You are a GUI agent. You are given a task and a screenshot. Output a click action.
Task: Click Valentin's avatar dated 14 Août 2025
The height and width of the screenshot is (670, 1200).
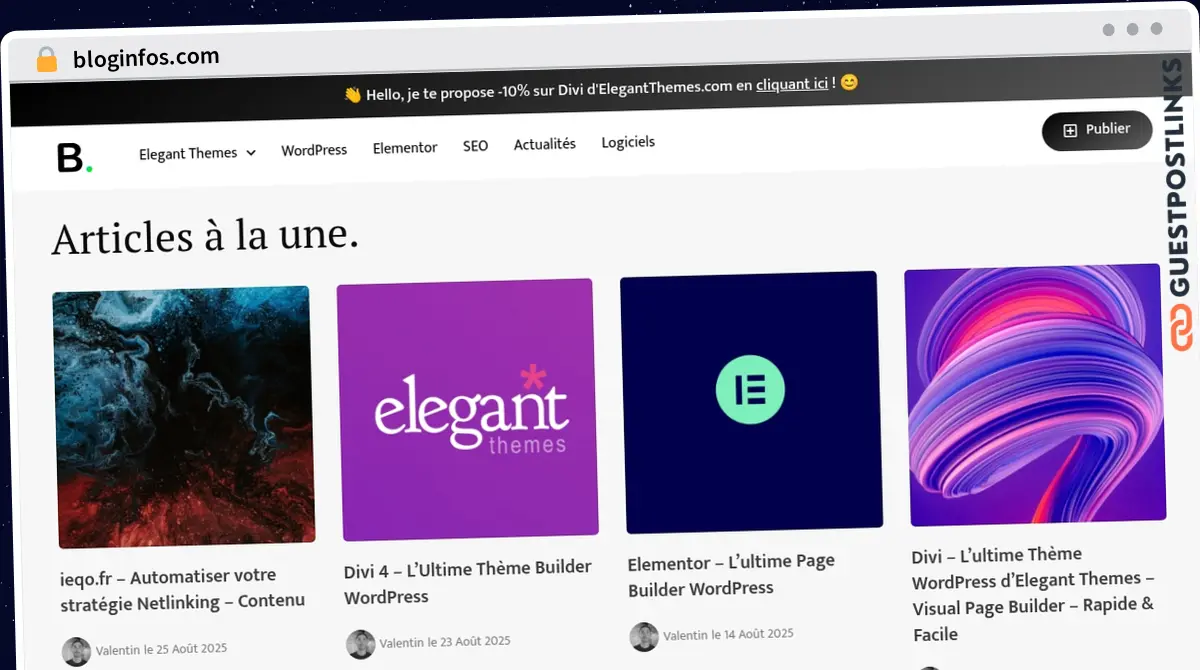[644, 637]
